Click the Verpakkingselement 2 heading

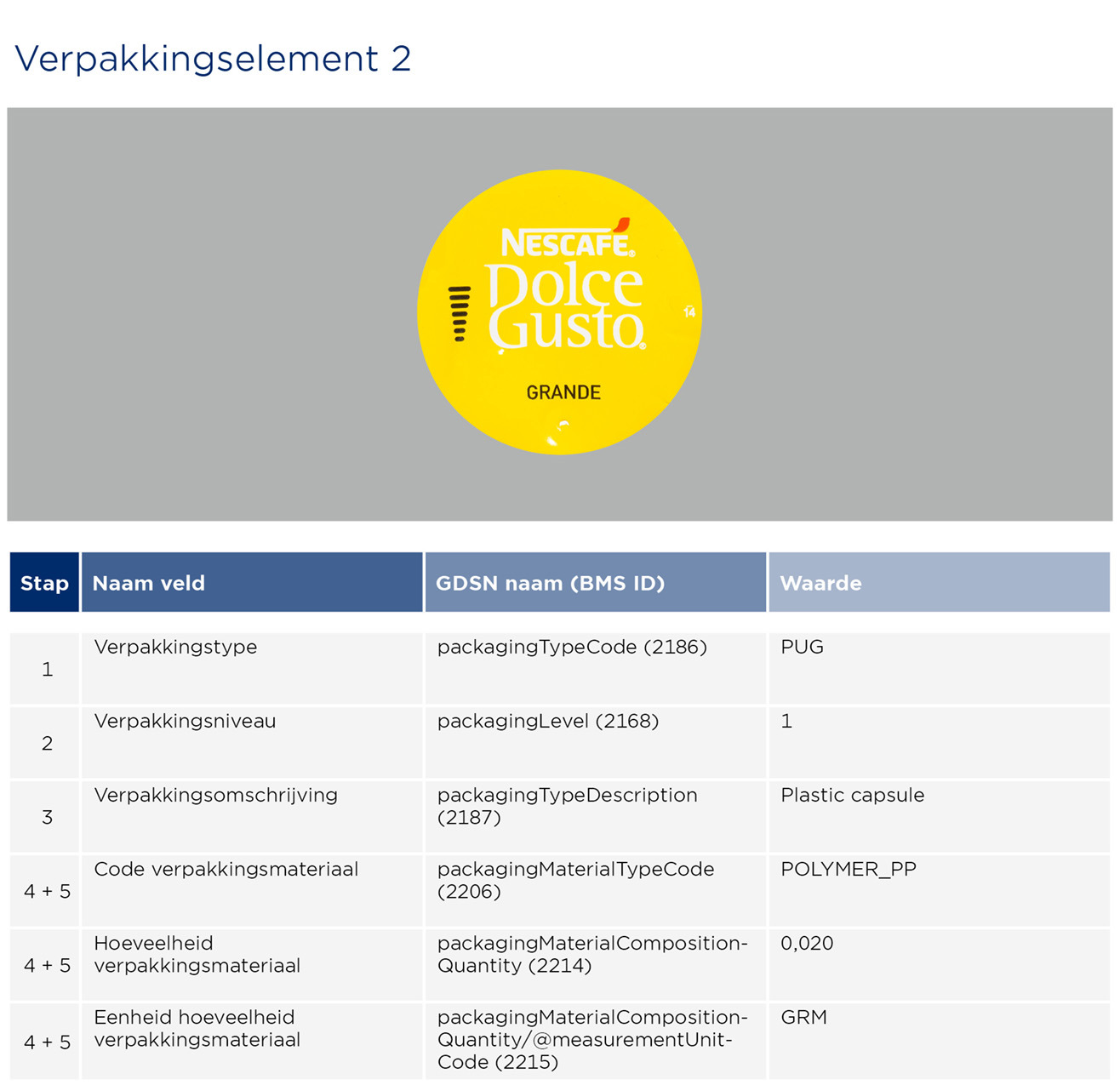(x=213, y=58)
